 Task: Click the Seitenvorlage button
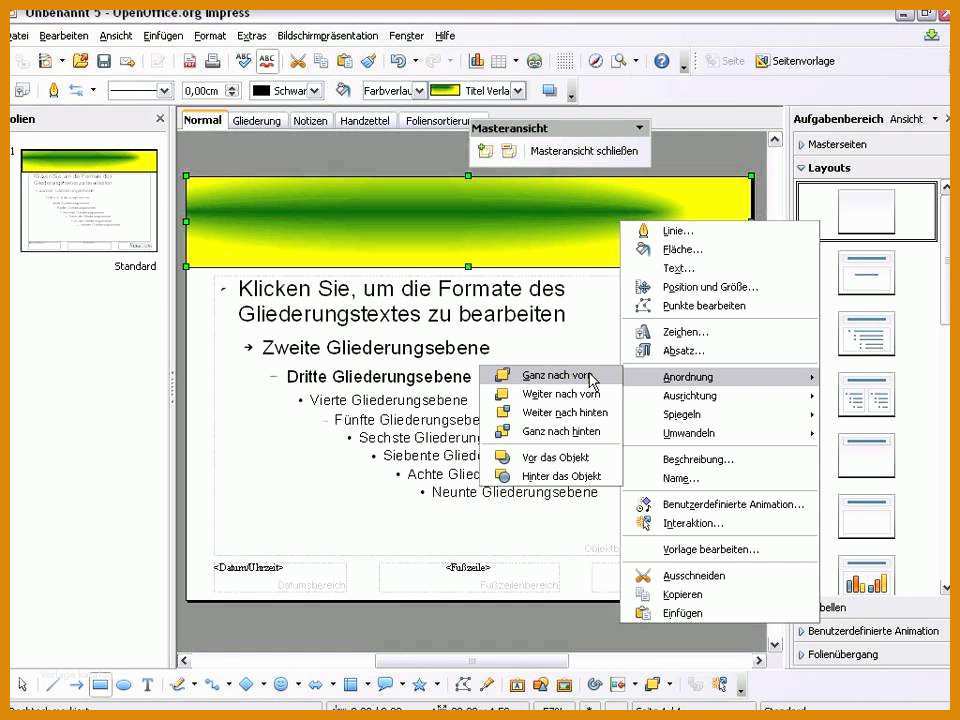(x=795, y=61)
